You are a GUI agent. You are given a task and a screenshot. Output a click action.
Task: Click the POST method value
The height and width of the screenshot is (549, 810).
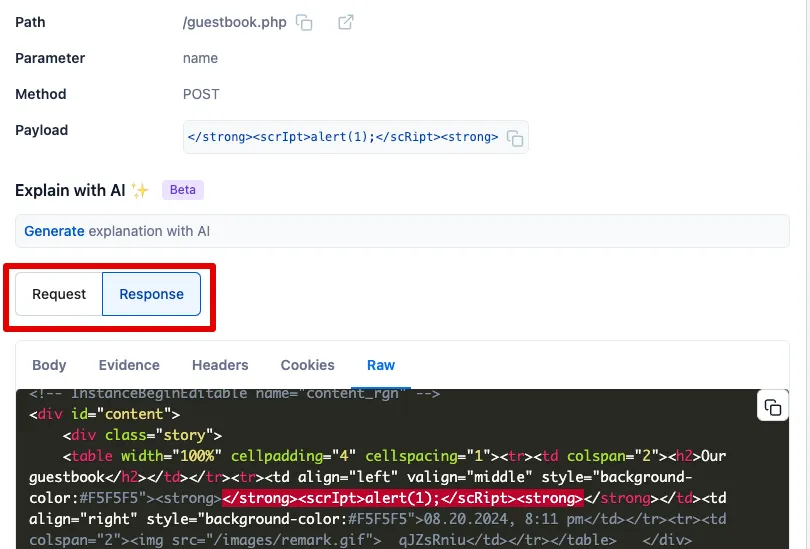point(201,95)
